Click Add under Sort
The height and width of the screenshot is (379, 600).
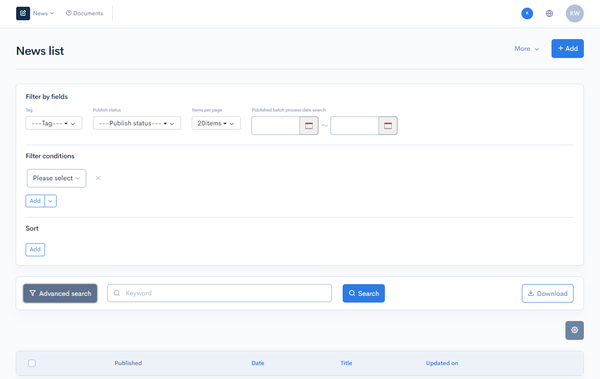[35, 250]
